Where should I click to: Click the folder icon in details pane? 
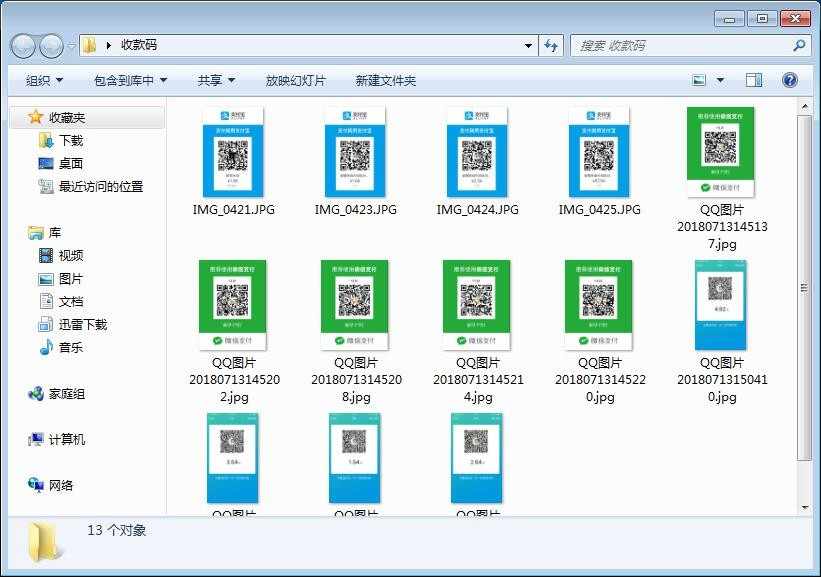[44, 543]
